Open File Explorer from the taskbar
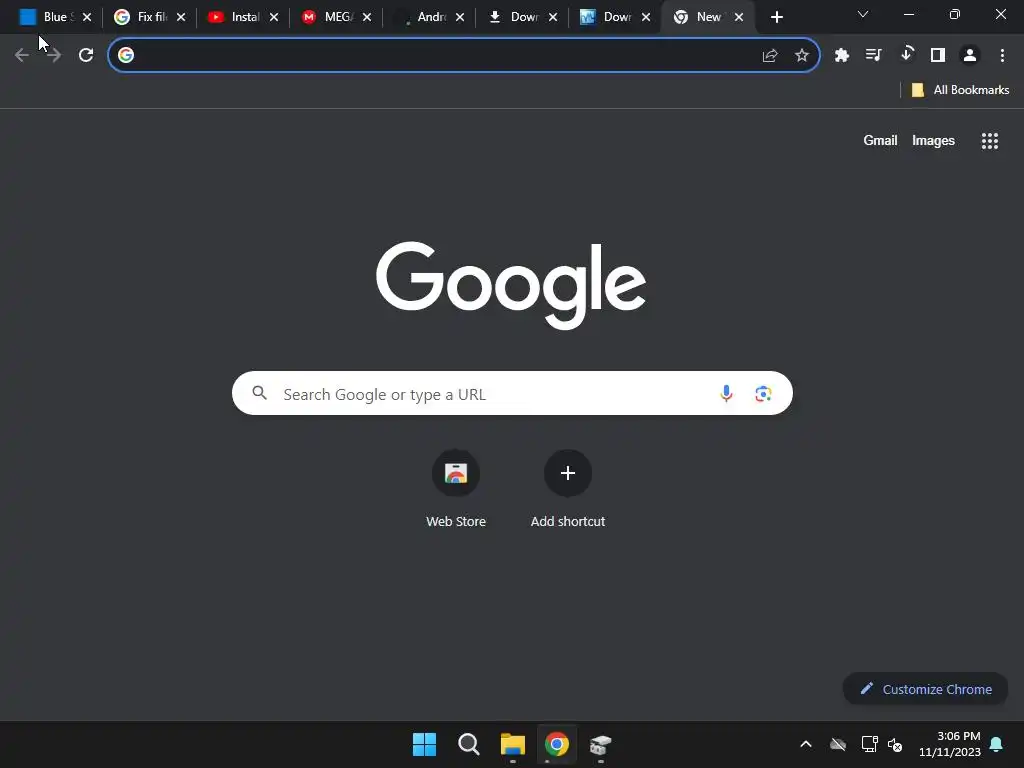 (x=513, y=744)
